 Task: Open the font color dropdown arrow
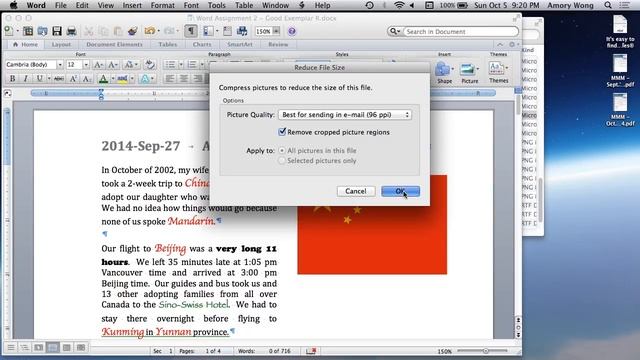click(113, 78)
